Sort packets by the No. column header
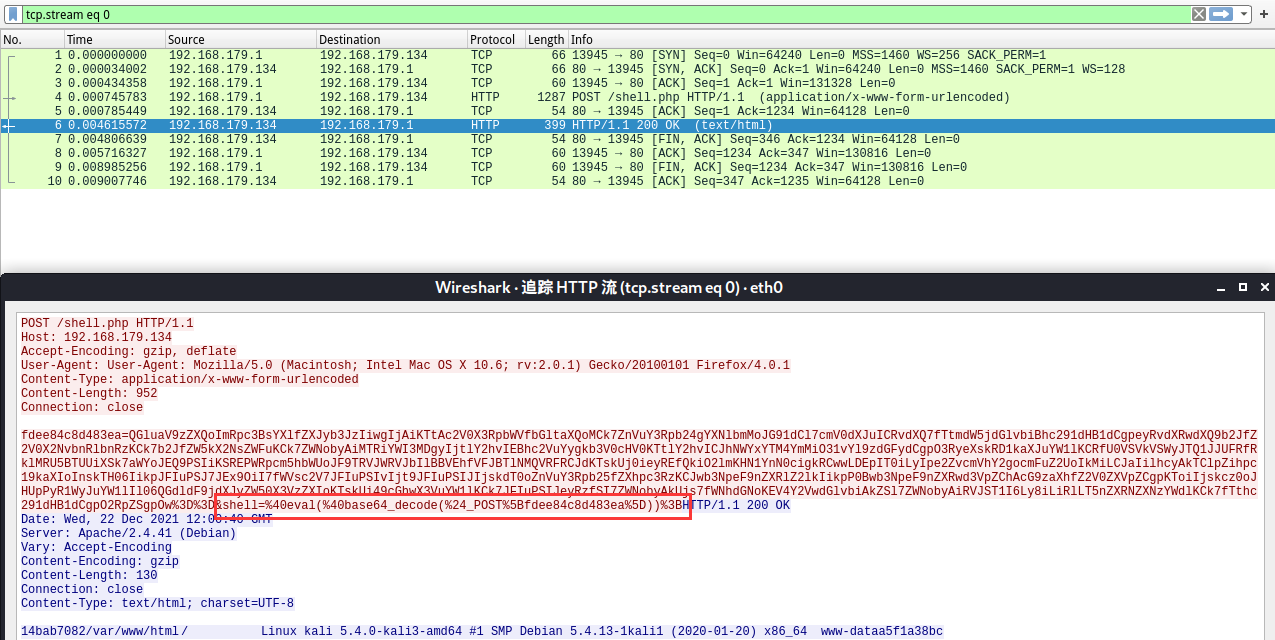The image size is (1275, 640). (32, 39)
